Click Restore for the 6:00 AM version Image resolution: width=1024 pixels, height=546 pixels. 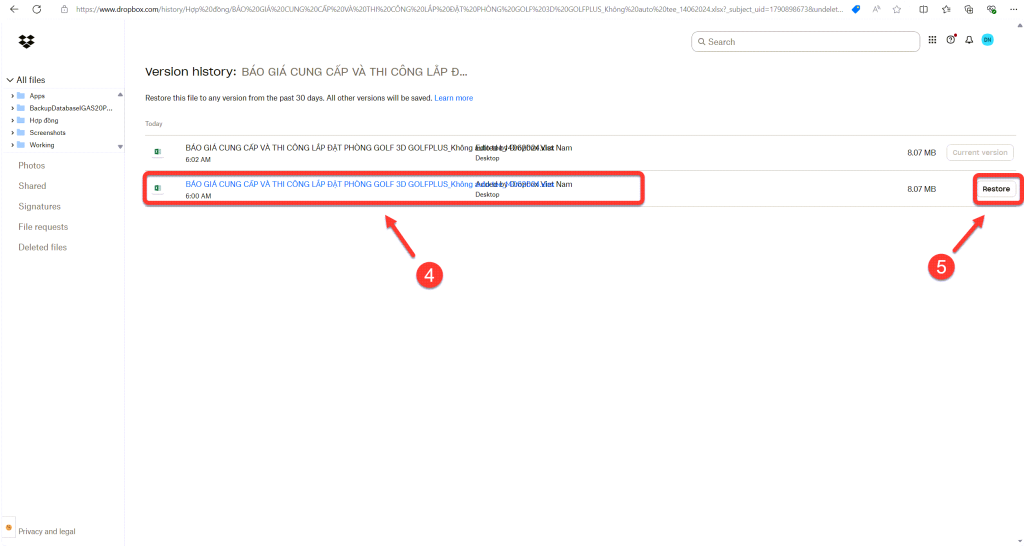996,189
